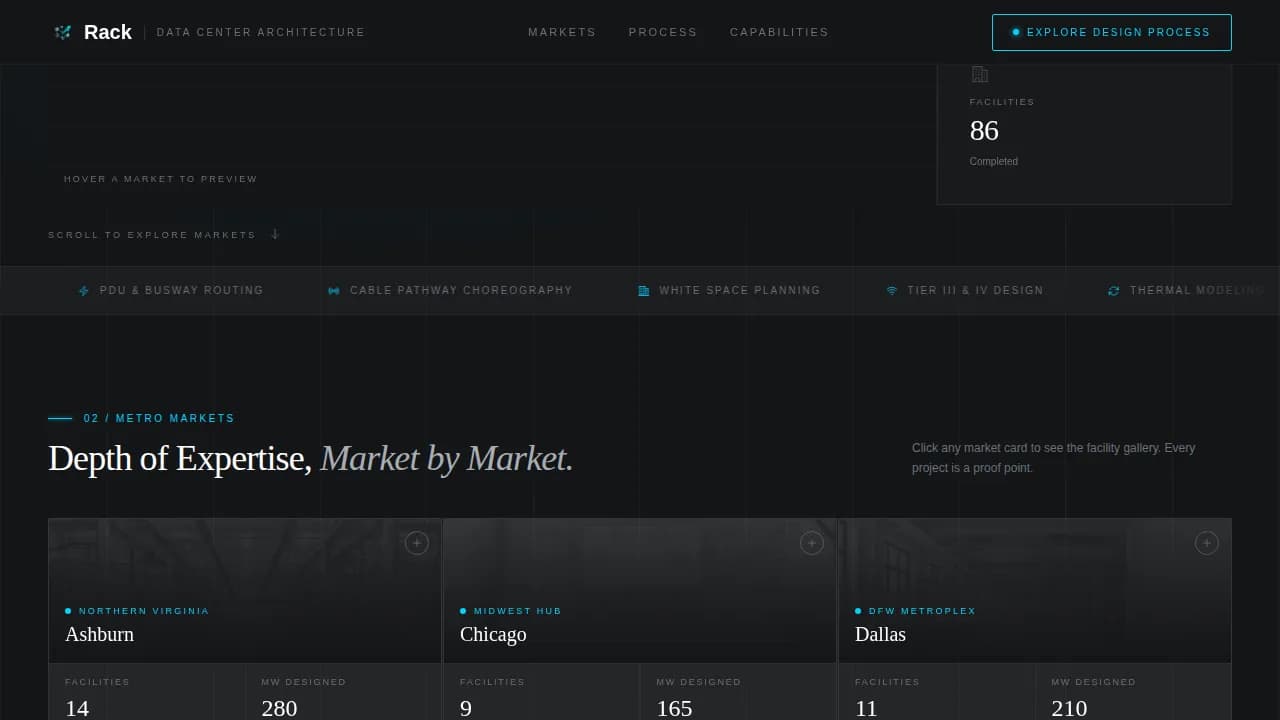Click 'NORTHERN VIRGINIA' label
This screenshot has height=720, width=1280.
144,611
